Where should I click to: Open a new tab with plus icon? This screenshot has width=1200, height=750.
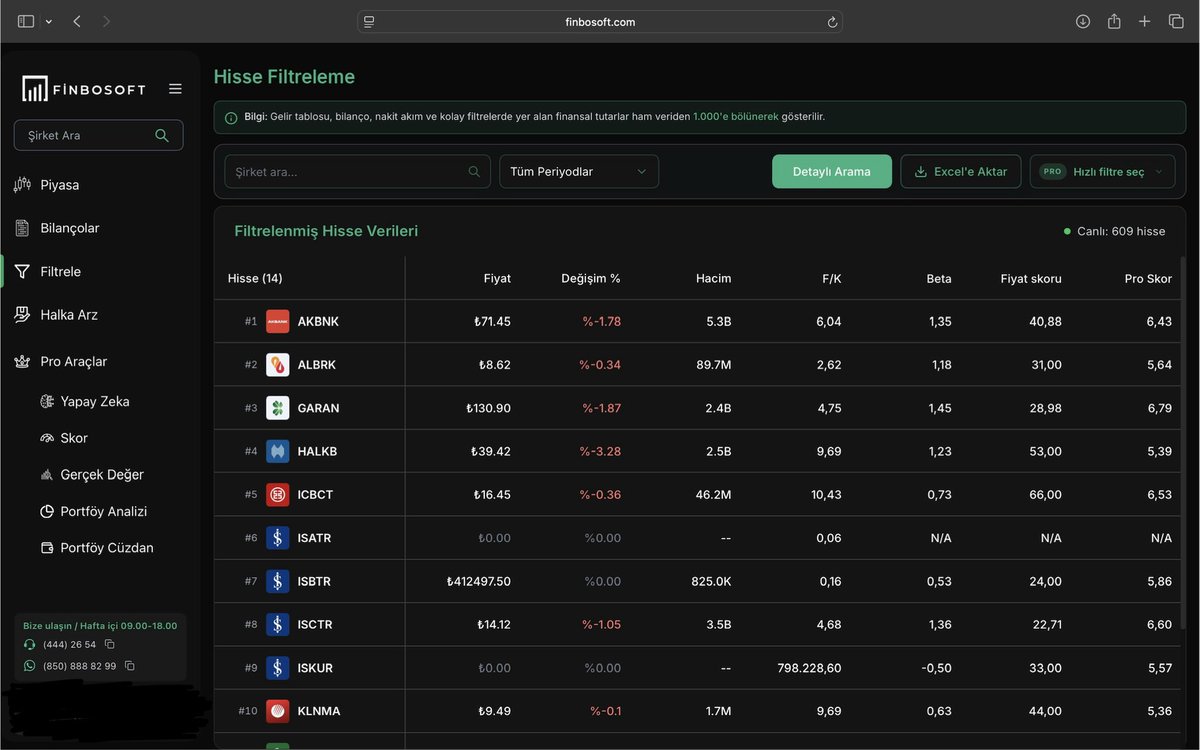[1145, 21]
